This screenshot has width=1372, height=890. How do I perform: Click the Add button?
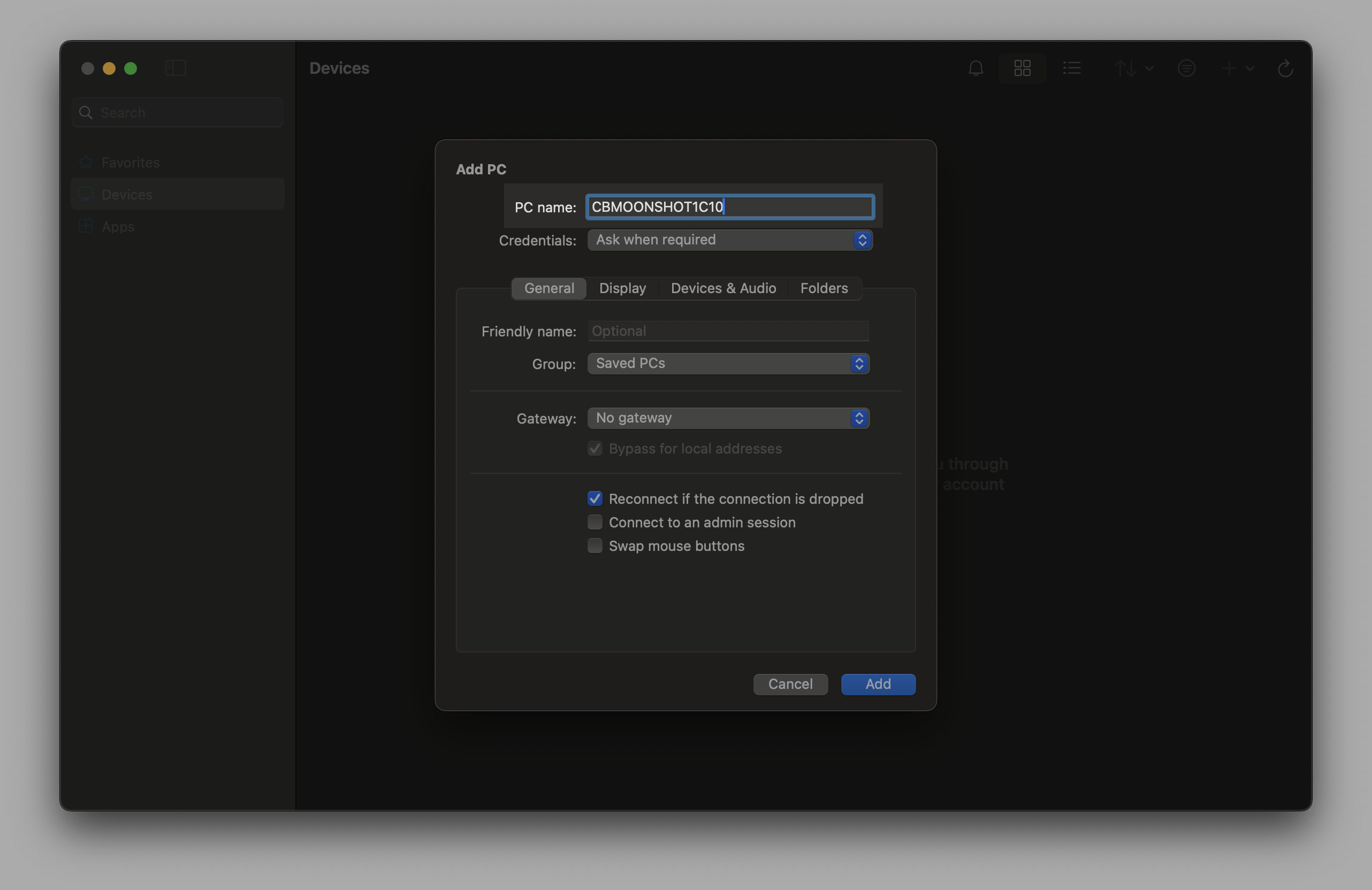click(878, 685)
